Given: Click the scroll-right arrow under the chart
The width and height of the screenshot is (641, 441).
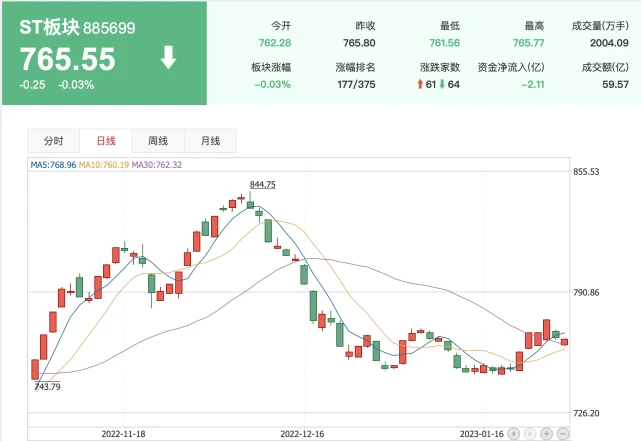Looking at the screenshot, I should click(x=530, y=434).
